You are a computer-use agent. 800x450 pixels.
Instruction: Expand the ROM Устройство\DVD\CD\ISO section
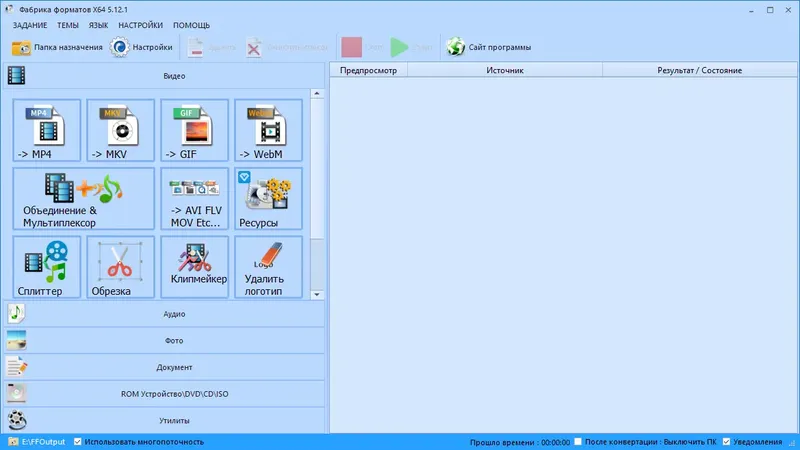164,393
